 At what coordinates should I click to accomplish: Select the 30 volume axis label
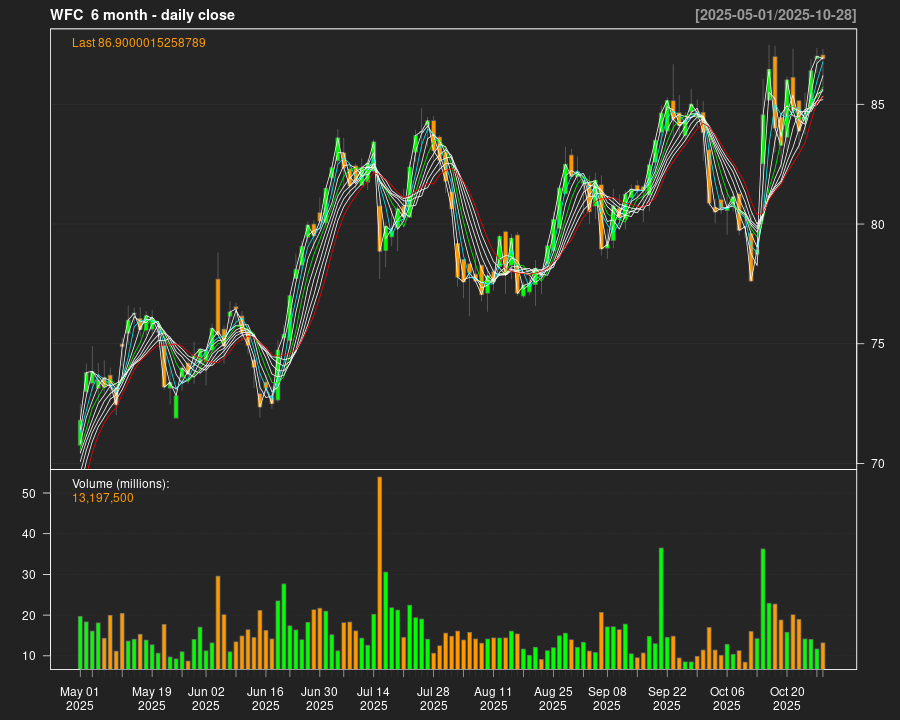tap(29, 575)
